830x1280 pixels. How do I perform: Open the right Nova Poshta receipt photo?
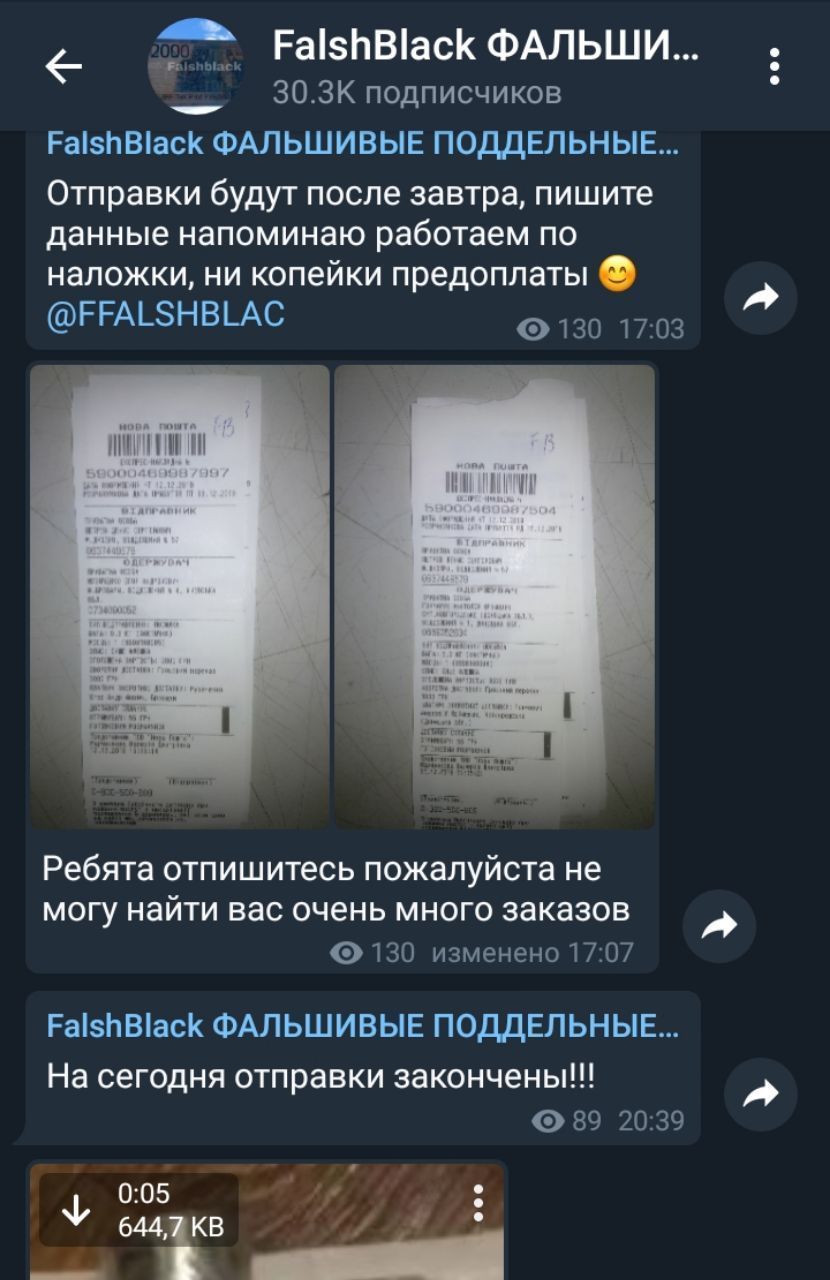pos(494,596)
